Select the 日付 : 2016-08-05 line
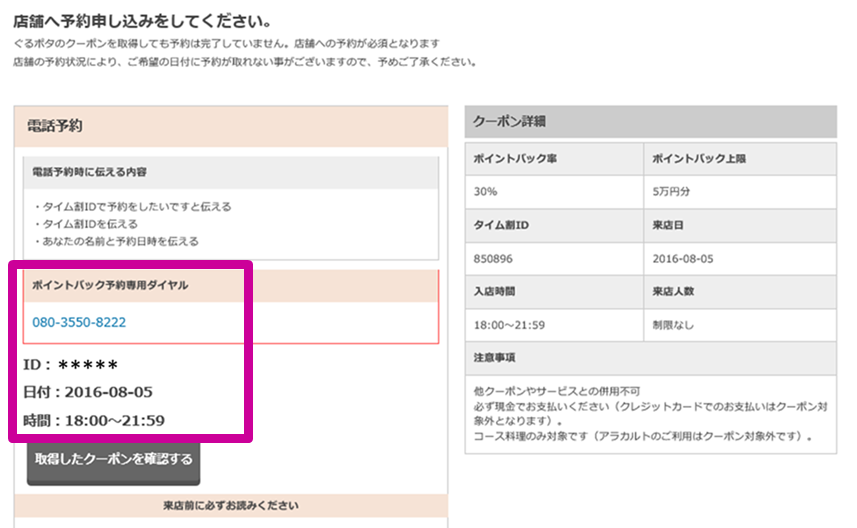Viewport: 857px width, 528px height. pos(87,392)
